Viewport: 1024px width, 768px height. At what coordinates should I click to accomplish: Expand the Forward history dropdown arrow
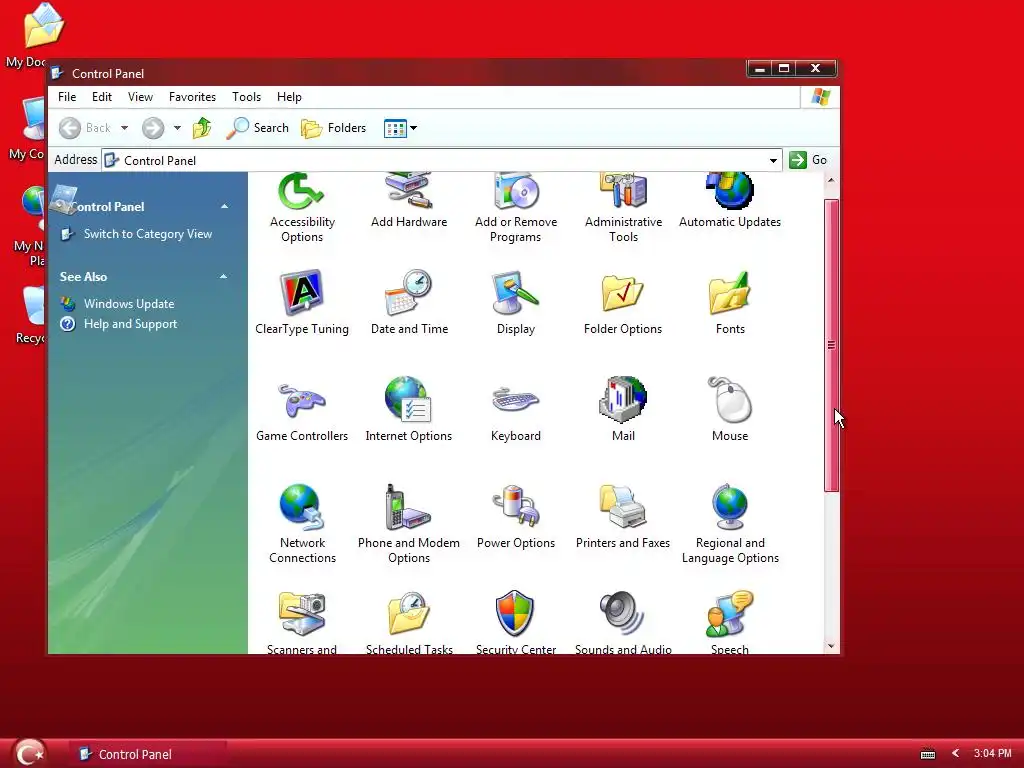(x=177, y=128)
